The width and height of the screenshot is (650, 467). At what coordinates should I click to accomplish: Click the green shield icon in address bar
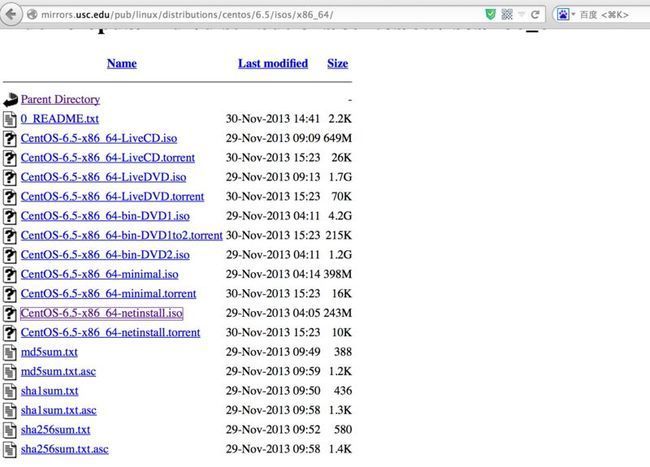(490, 15)
